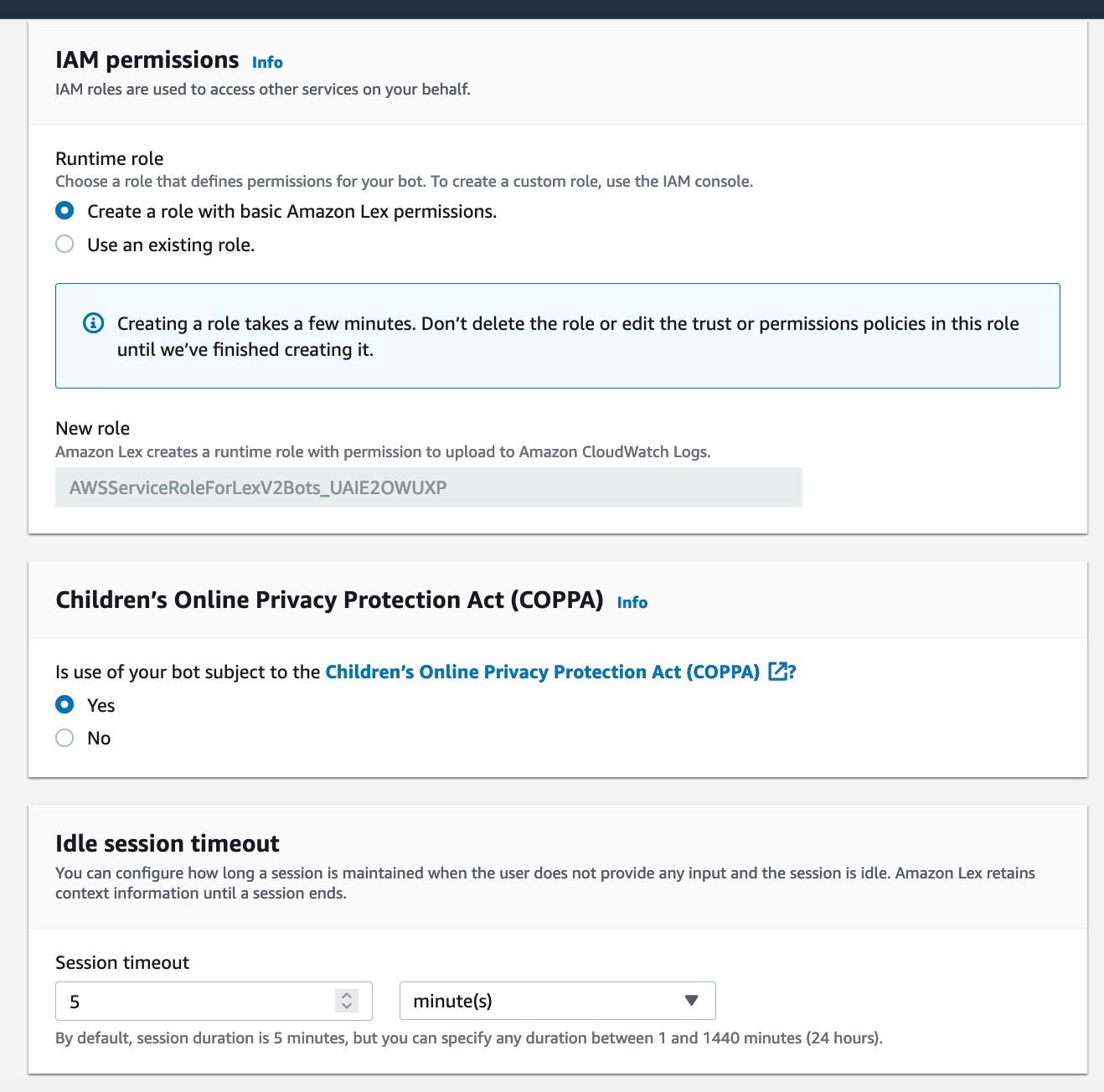Viewport: 1104px width, 1092px height.
Task: Click the 'Use an existing role.' label text
Action: [x=171, y=245]
